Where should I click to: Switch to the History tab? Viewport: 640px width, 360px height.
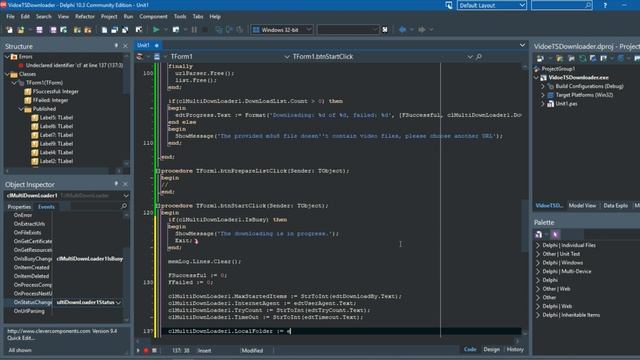click(515, 349)
